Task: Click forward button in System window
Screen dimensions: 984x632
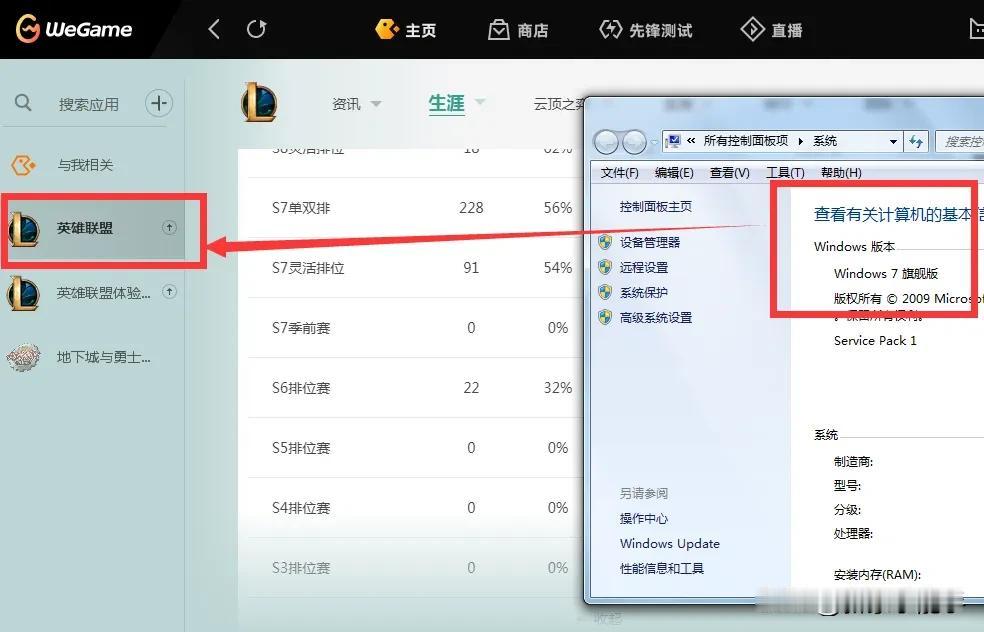Action: coord(634,142)
